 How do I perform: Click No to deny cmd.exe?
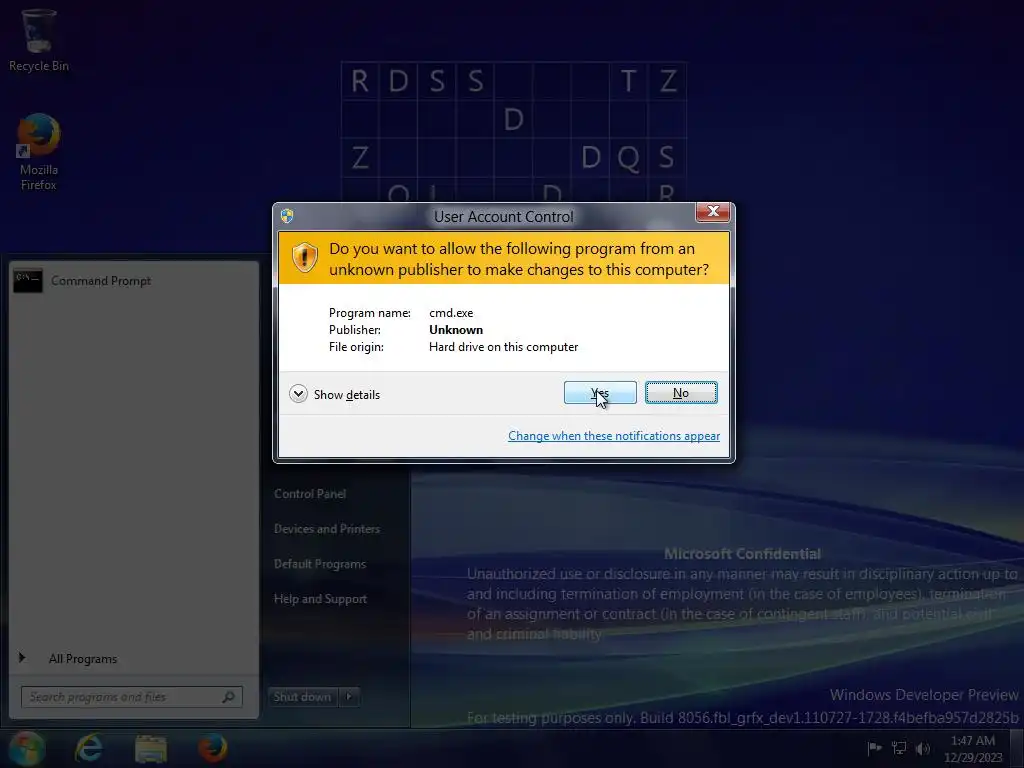click(681, 392)
